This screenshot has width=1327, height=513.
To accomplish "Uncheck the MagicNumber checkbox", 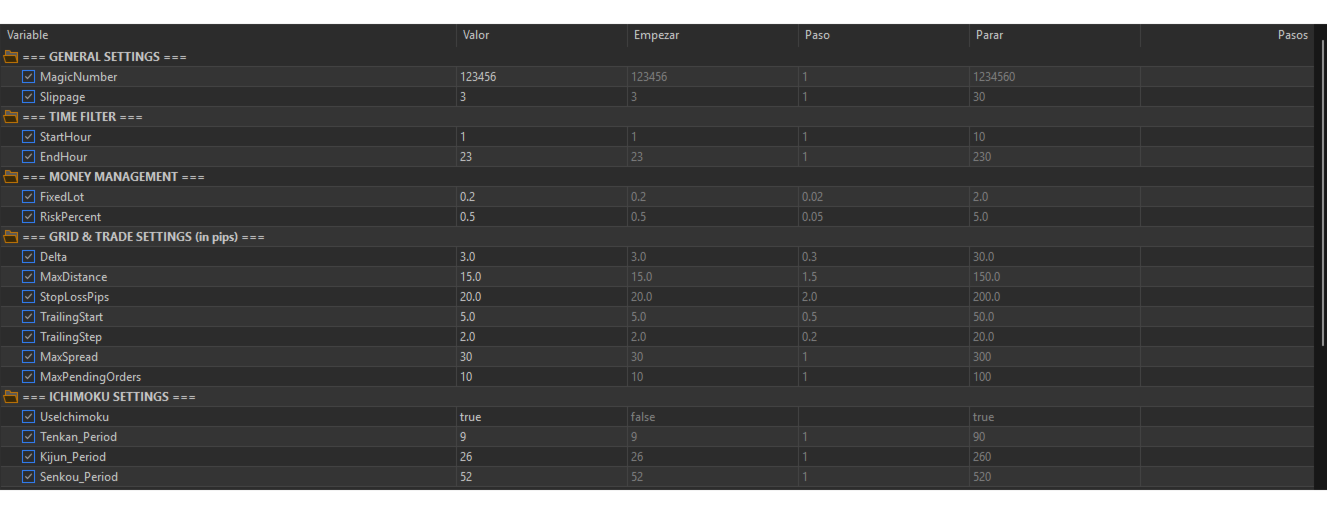I will click(x=28, y=77).
